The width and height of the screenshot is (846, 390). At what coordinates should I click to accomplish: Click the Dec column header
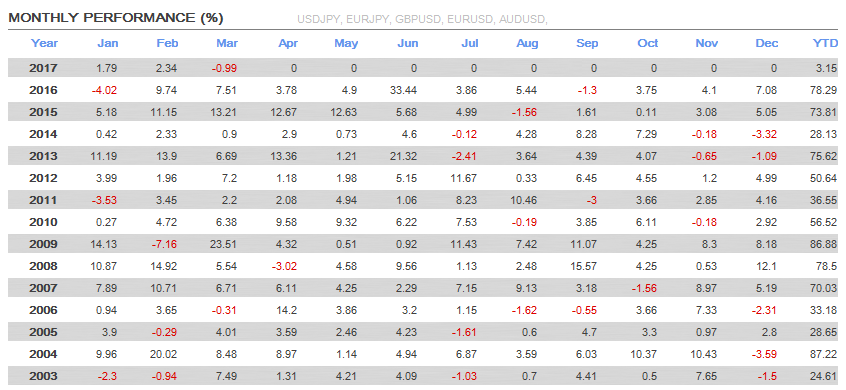point(767,44)
